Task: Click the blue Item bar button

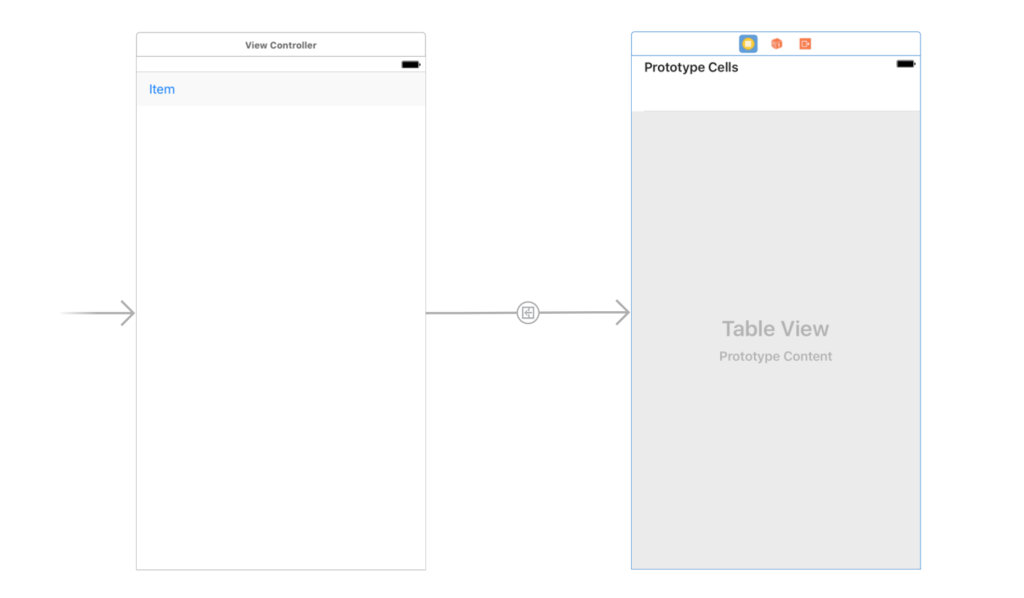Action: pyautogui.click(x=162, y=89)
